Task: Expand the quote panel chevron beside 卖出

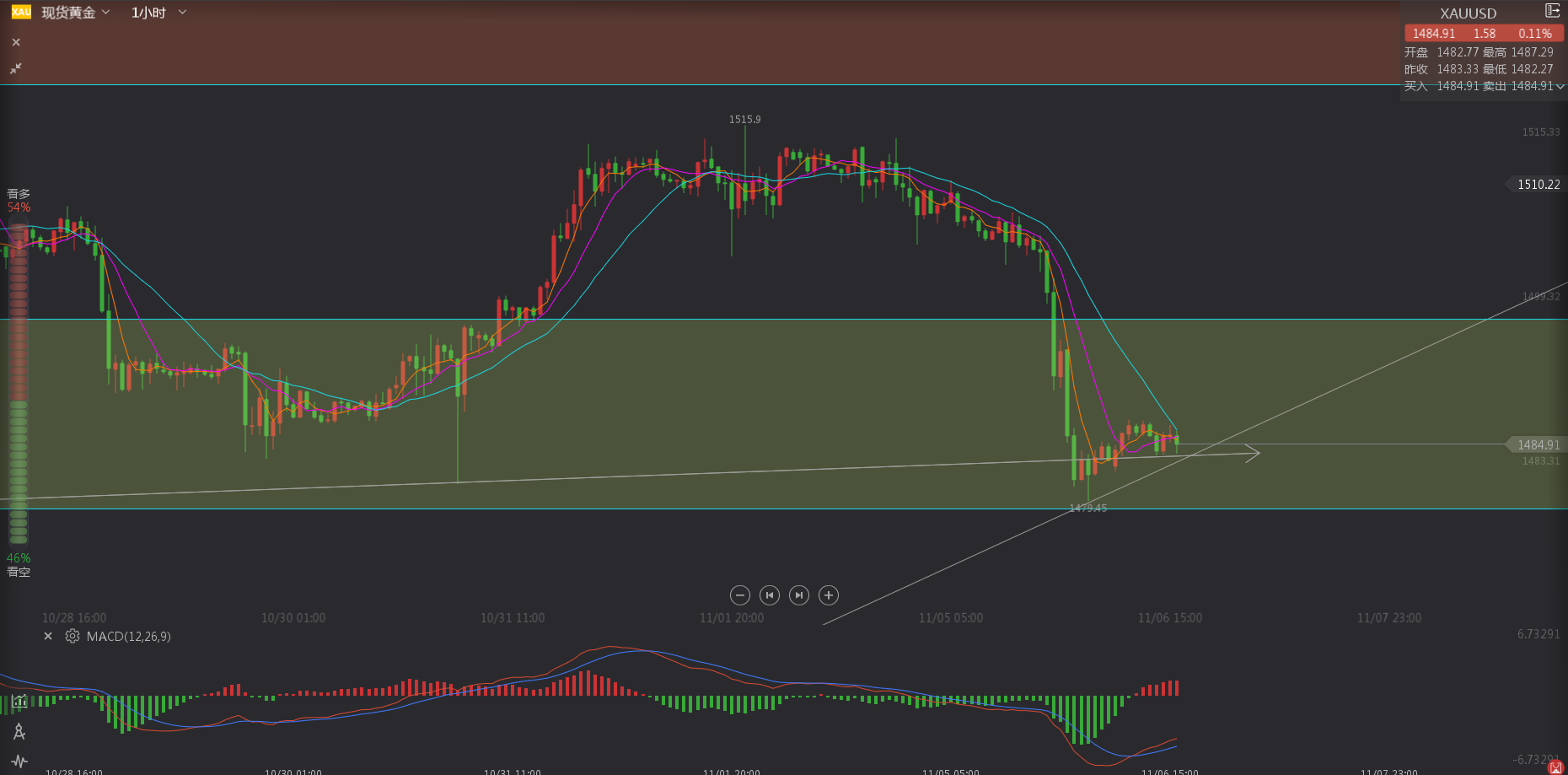Action: pos(1560,86)
